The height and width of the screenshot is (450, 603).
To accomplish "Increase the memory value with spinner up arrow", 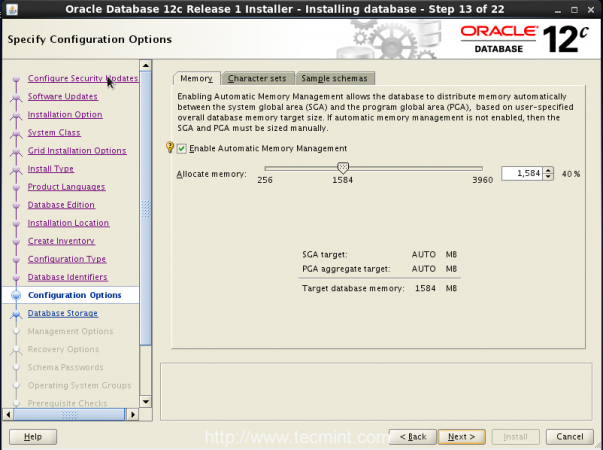I will click(549, 170).
